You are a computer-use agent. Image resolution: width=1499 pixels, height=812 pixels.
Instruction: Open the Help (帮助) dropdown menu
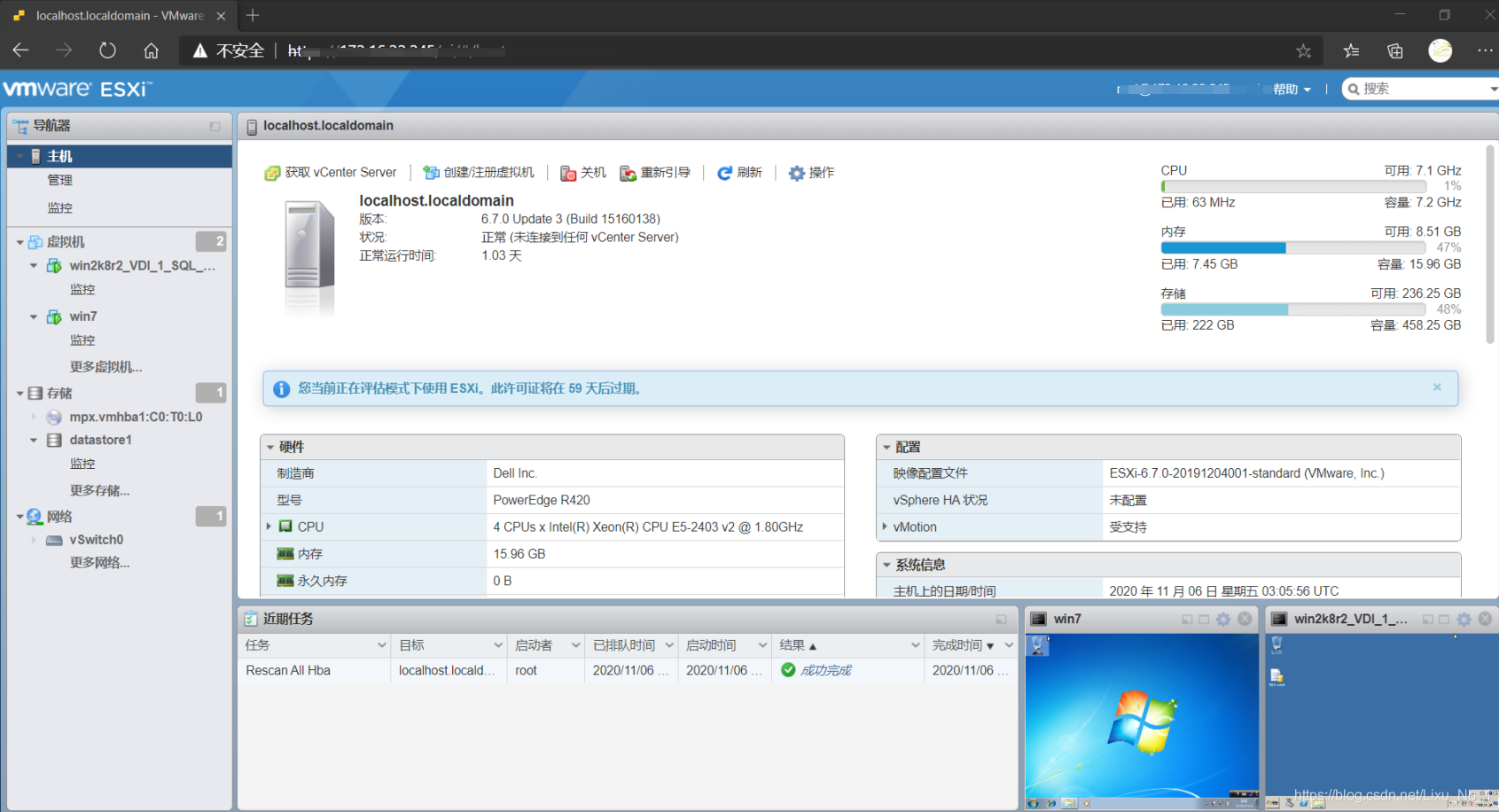(x=1292, y=89)
